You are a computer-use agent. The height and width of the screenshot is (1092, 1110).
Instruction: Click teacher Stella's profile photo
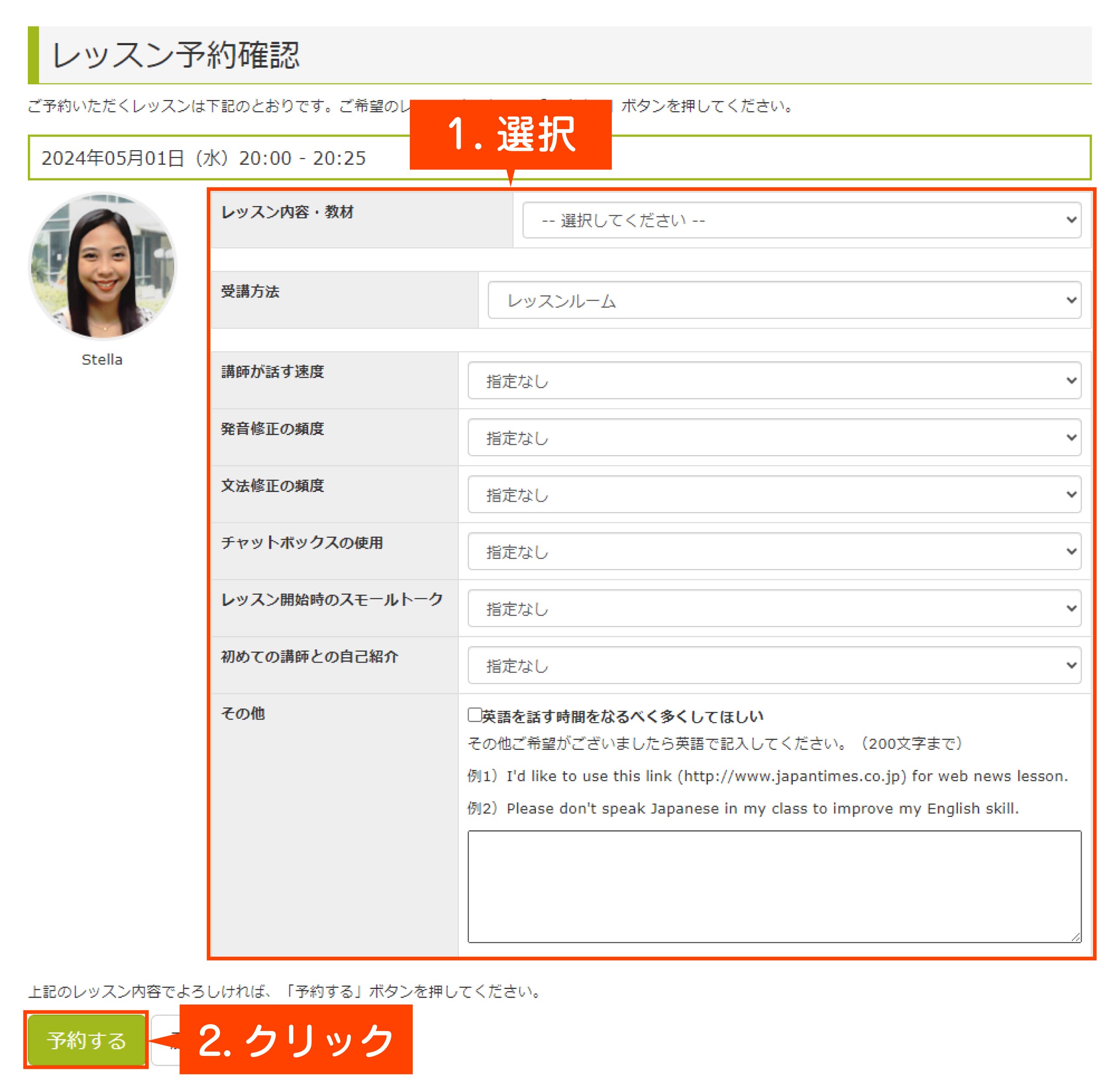[x=103, y=266]
